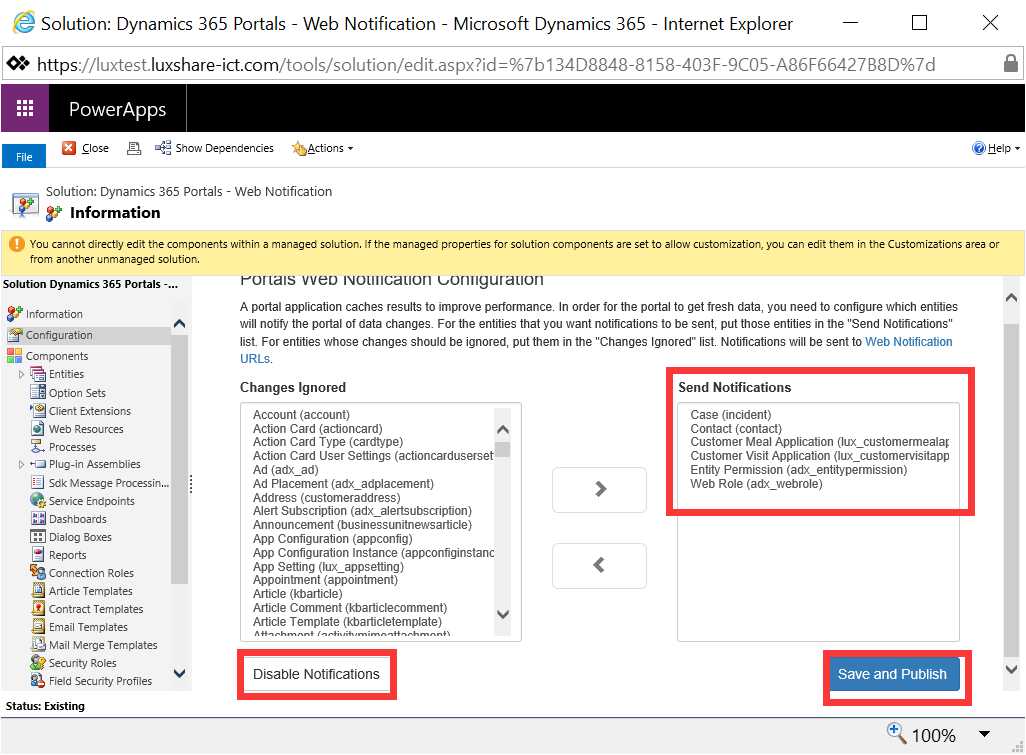
Task: Click sidebar scroll down chevron
Action: point(179,673)
